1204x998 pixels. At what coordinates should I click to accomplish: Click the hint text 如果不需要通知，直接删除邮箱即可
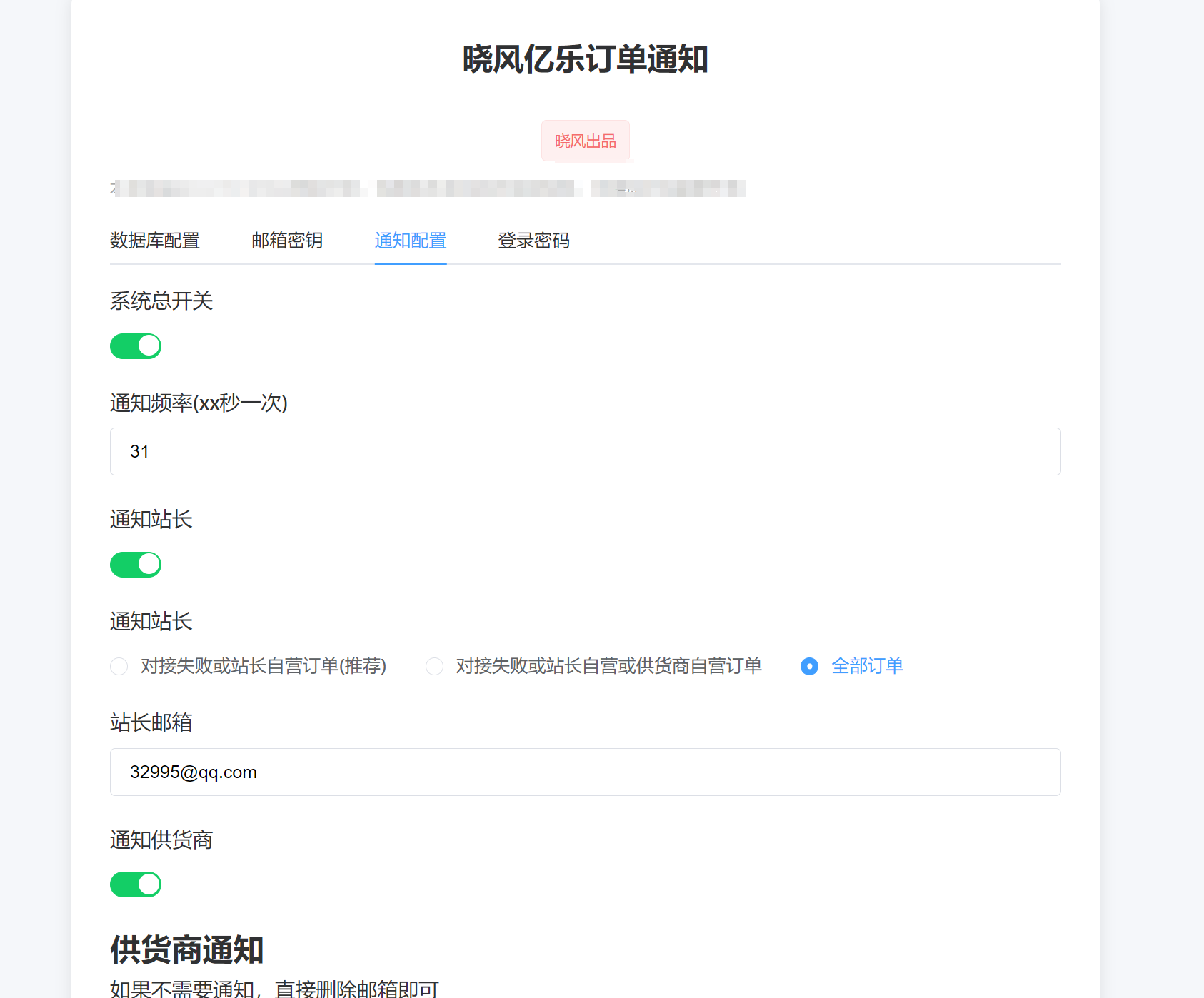[274, 989]
